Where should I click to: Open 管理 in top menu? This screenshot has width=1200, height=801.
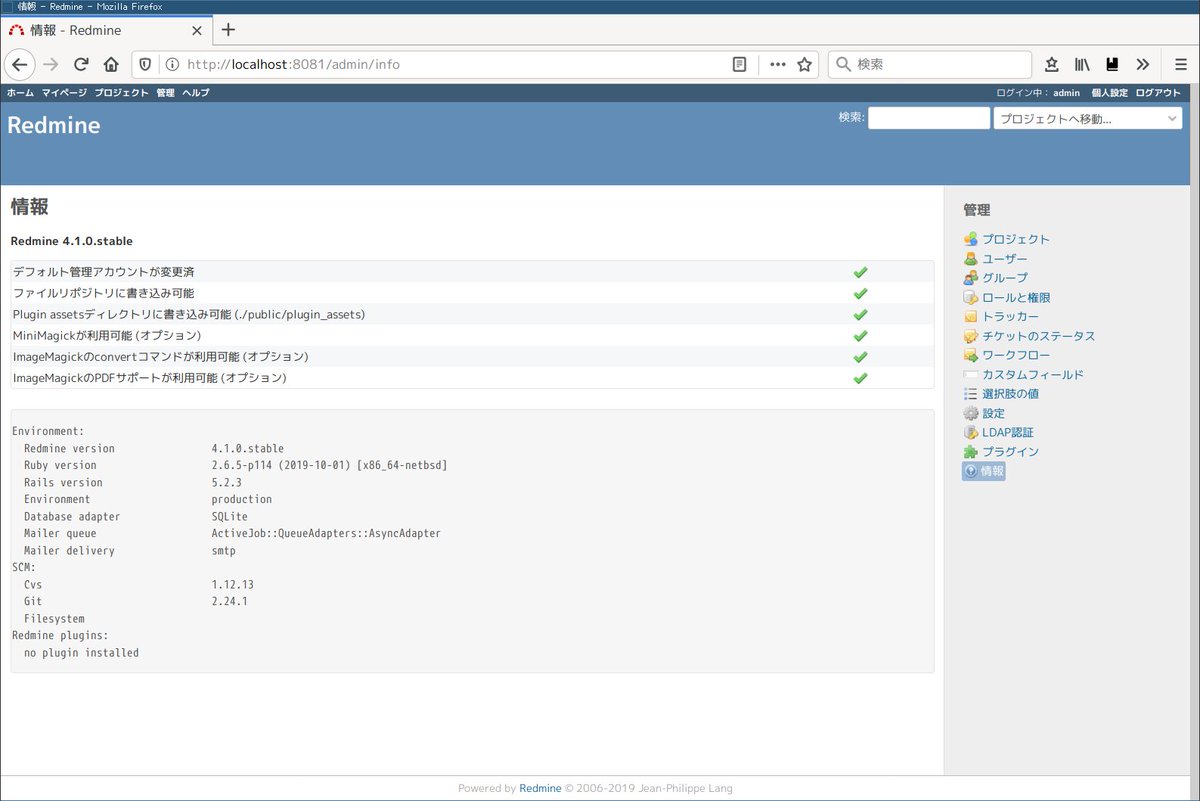(x=165, y=92)
